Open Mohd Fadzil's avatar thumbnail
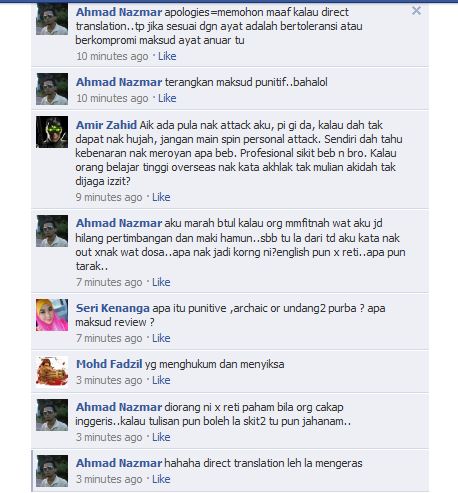458x493 pixels. [x=52, y=371]
